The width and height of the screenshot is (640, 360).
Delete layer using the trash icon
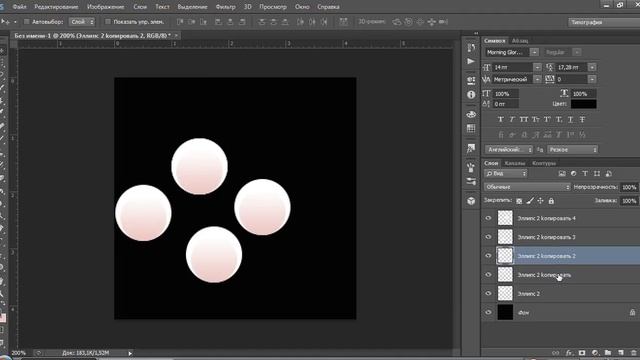click(x=633, y=353)
